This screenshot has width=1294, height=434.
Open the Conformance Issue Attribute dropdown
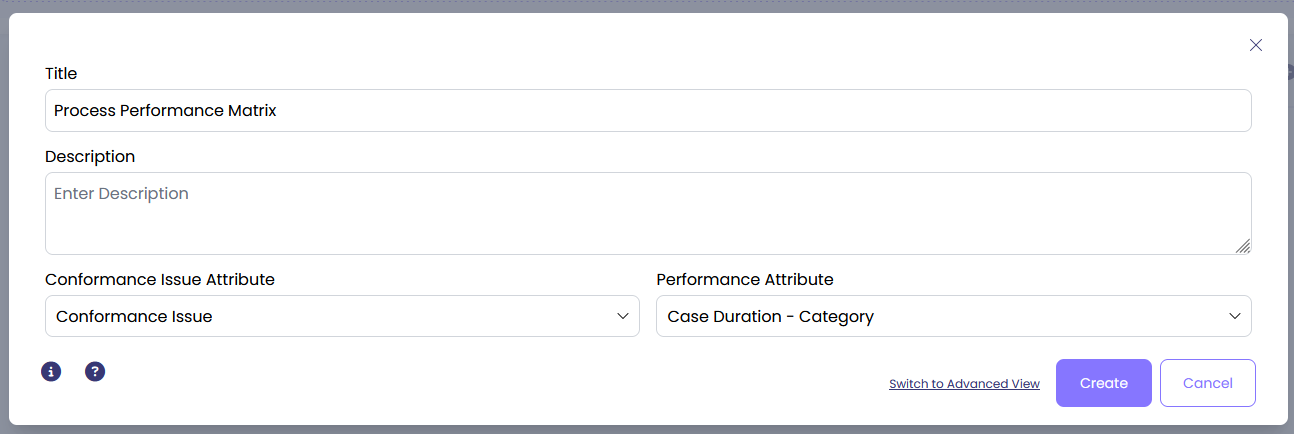(342, 316)
